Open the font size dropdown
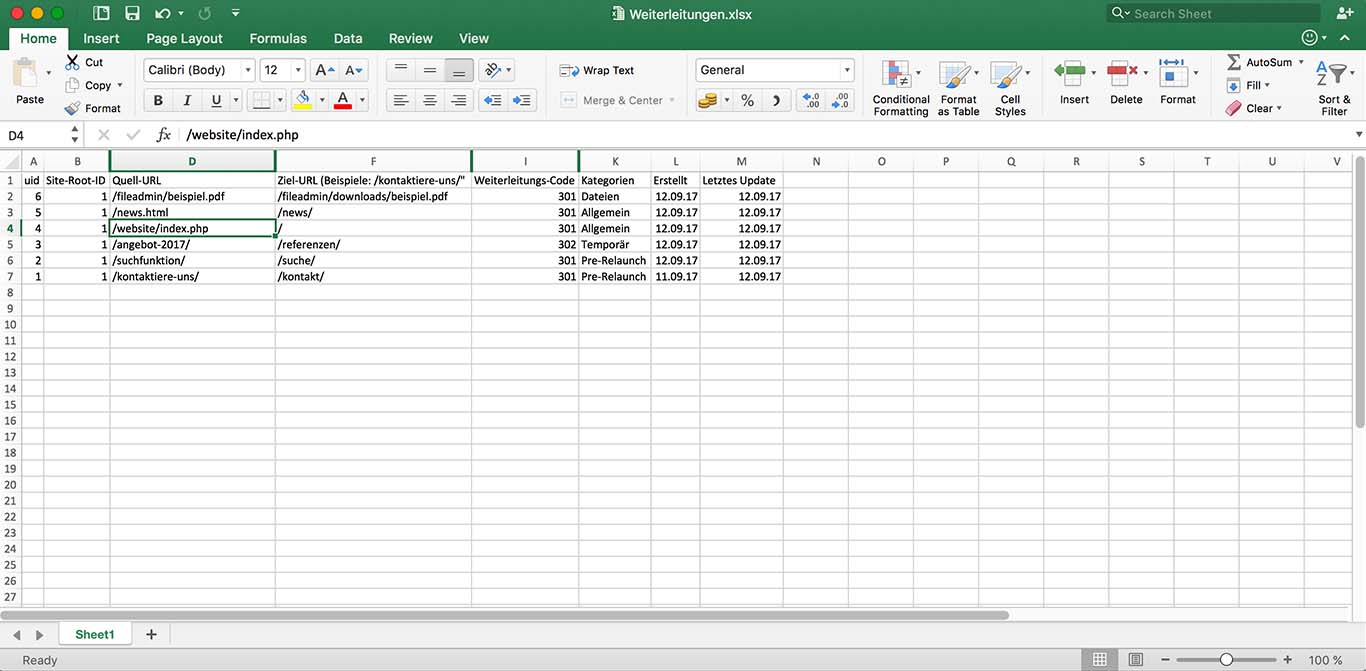The width and height of the screenshot is (1366, 671). [296, 69]
